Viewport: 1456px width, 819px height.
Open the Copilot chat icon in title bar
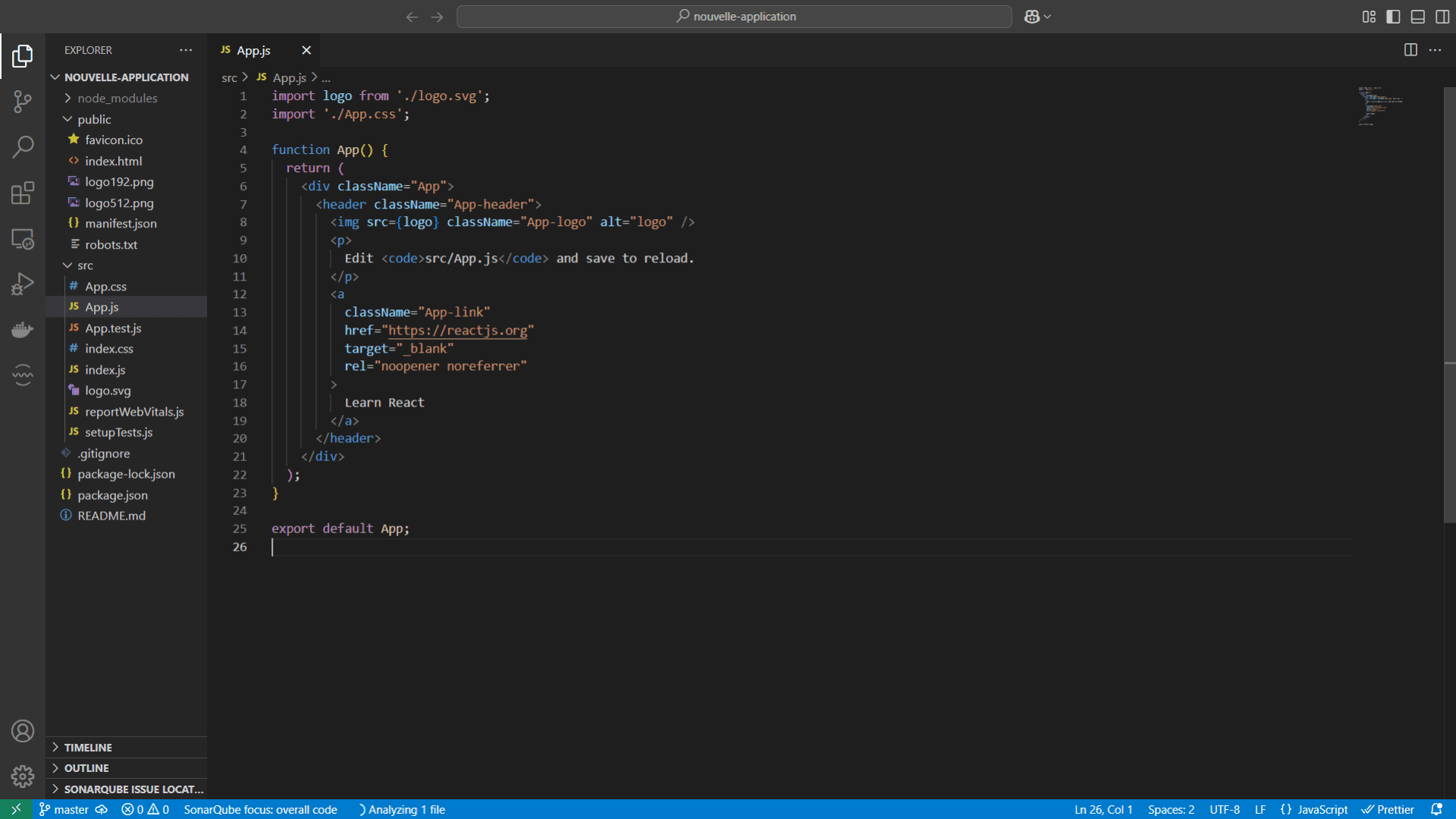click(1031, 17)
